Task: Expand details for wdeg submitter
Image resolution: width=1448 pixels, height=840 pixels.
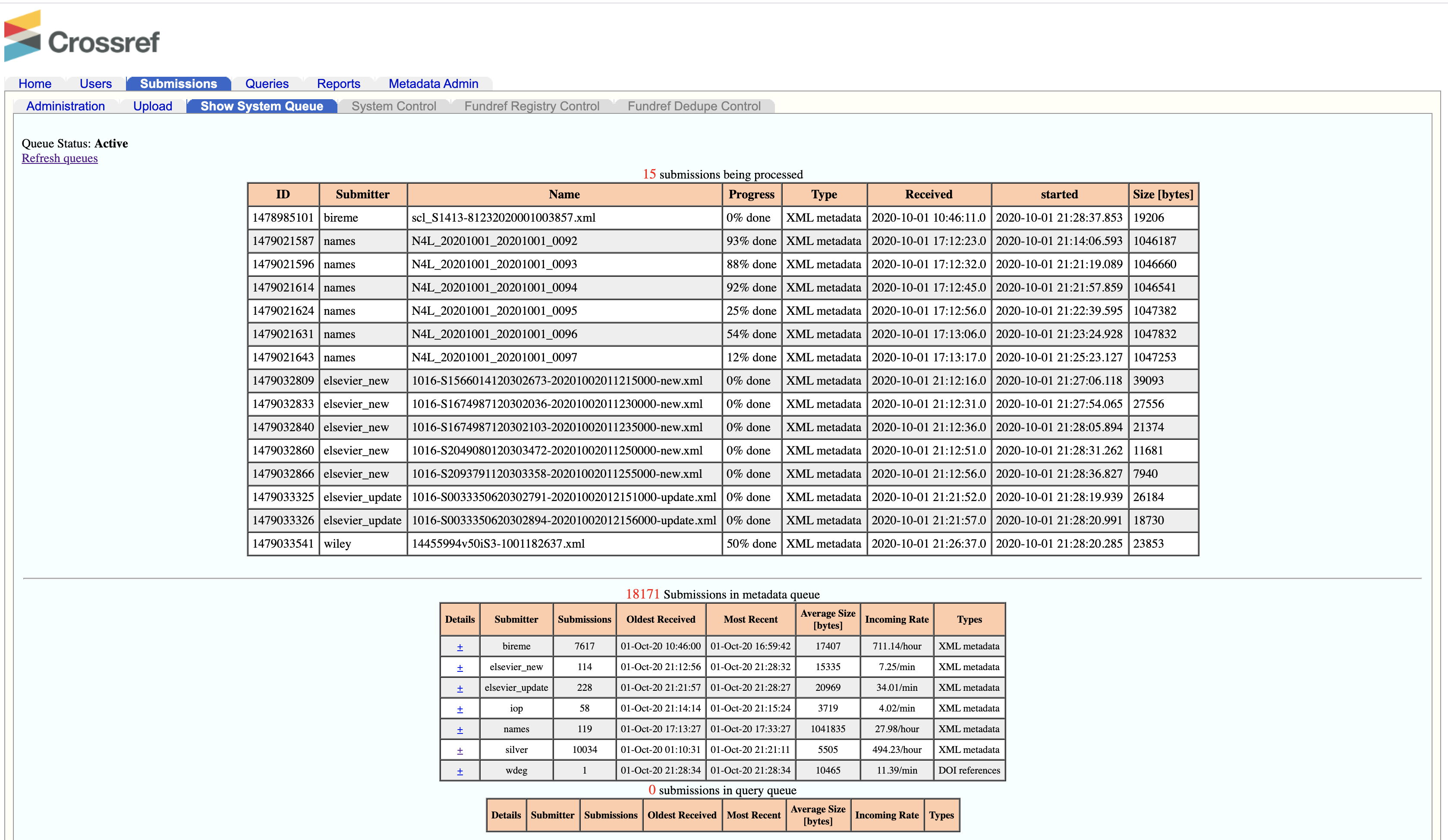Action: tap(460, 770)
